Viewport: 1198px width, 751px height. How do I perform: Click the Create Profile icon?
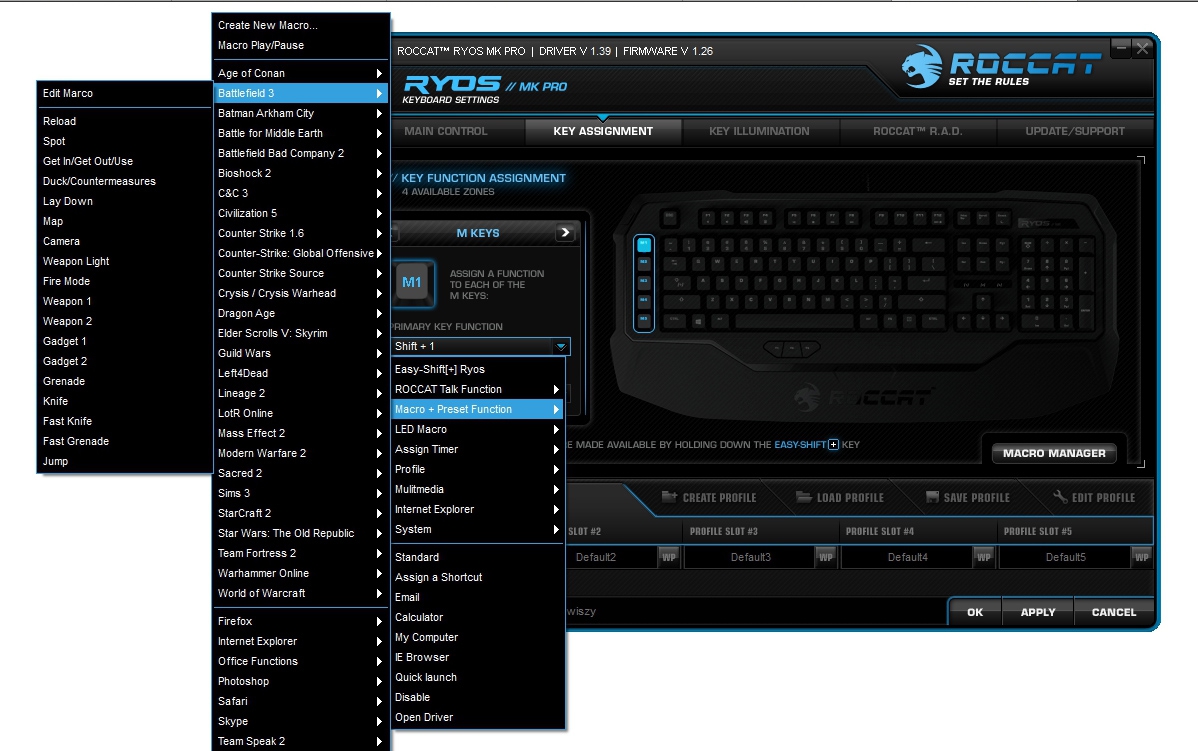pyautogui.click(x=669, y=497)
